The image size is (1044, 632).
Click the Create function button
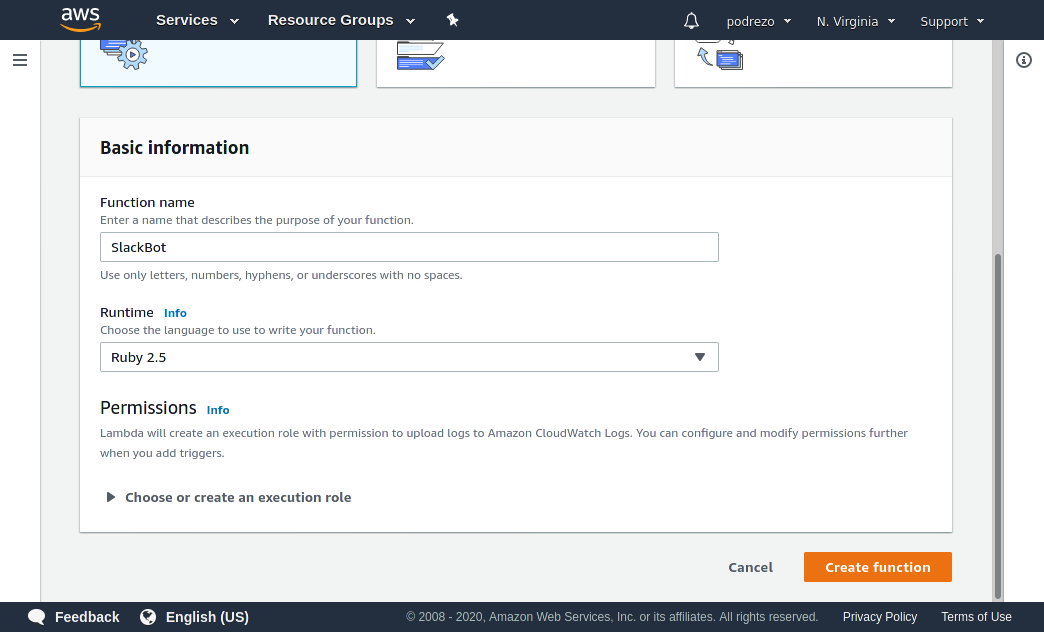coord(877,567)
